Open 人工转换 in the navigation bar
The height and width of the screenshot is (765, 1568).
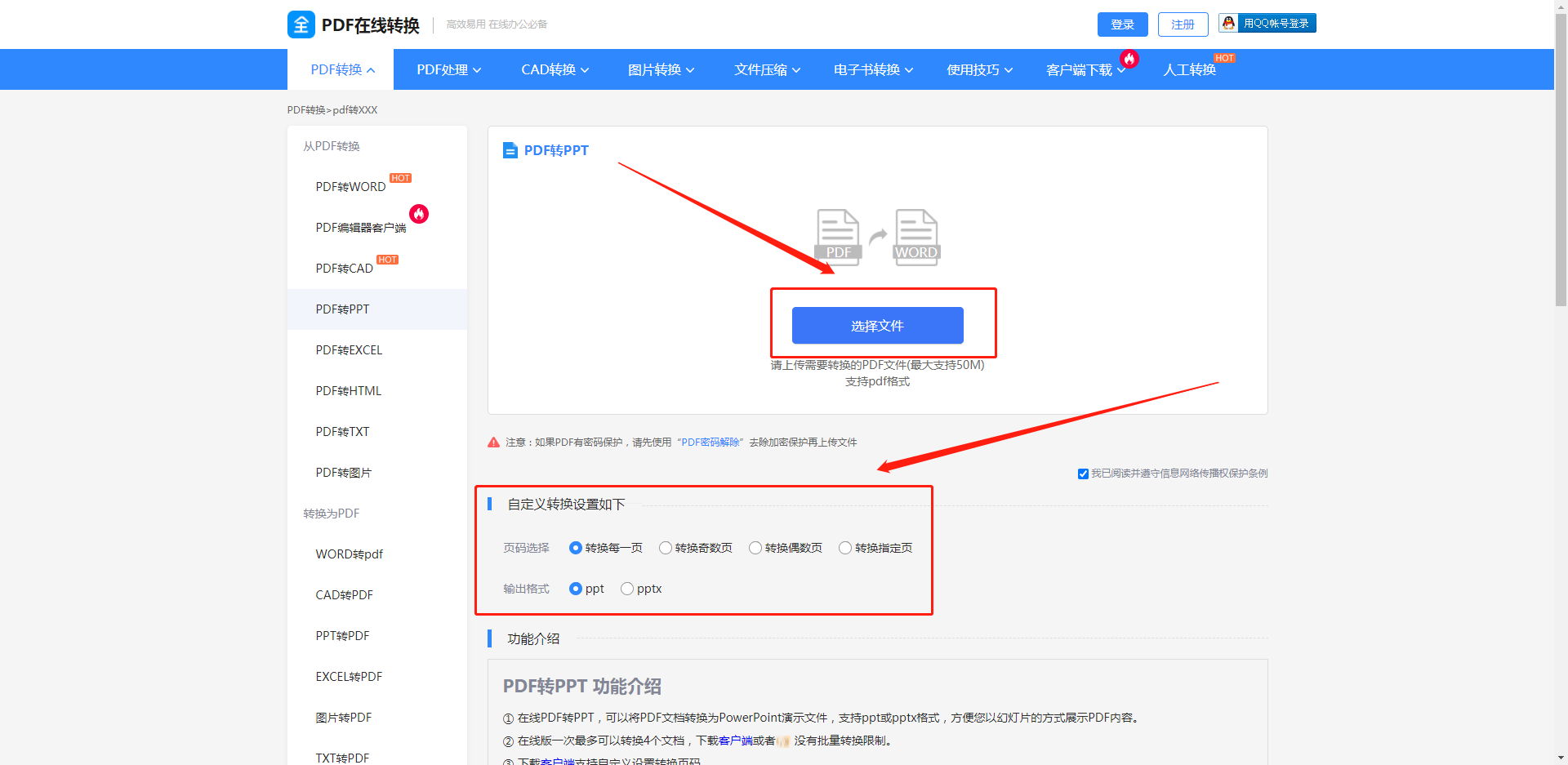click(x=1190, y=70)
